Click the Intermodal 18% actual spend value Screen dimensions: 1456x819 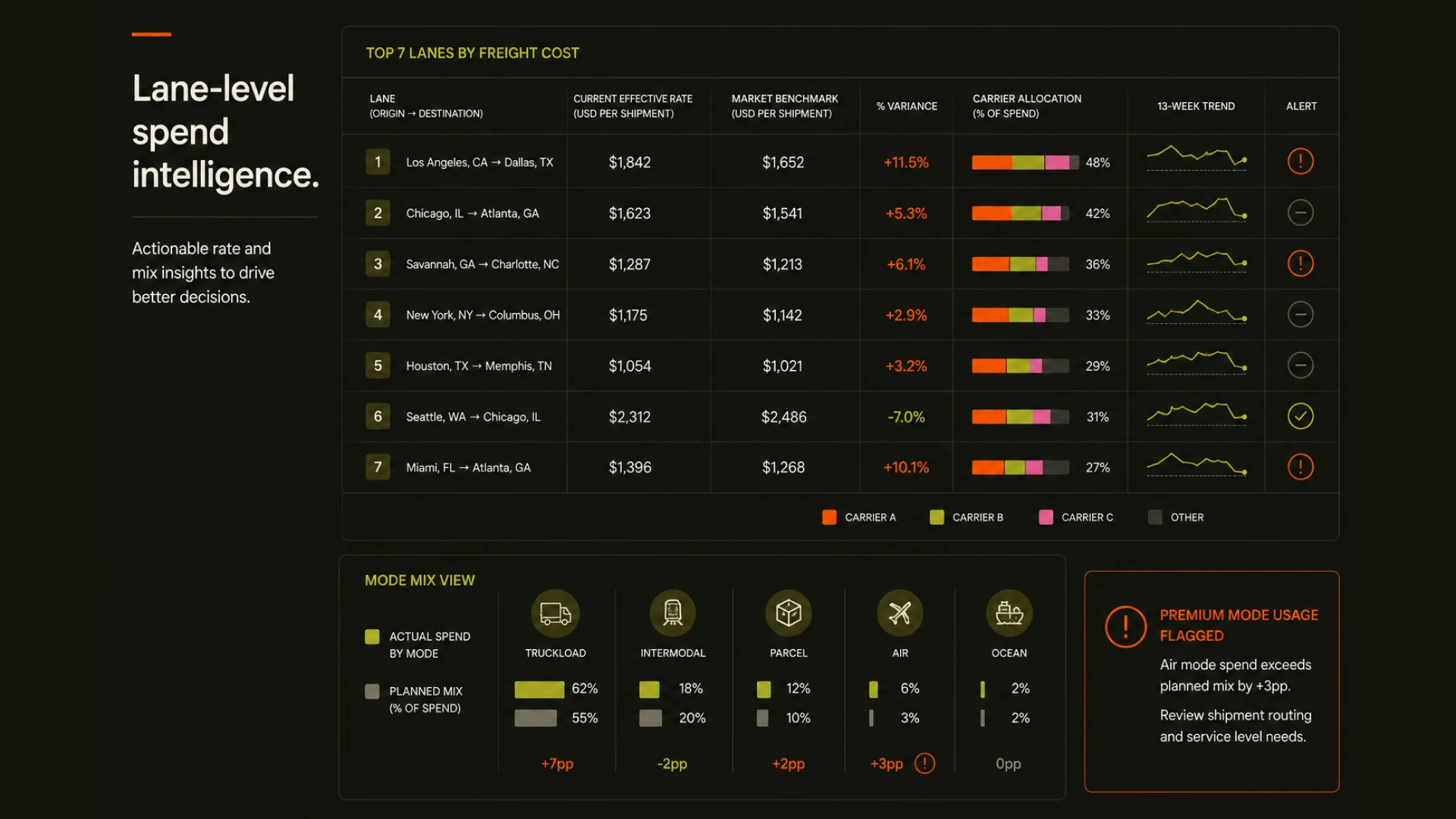tap(690, 689)
